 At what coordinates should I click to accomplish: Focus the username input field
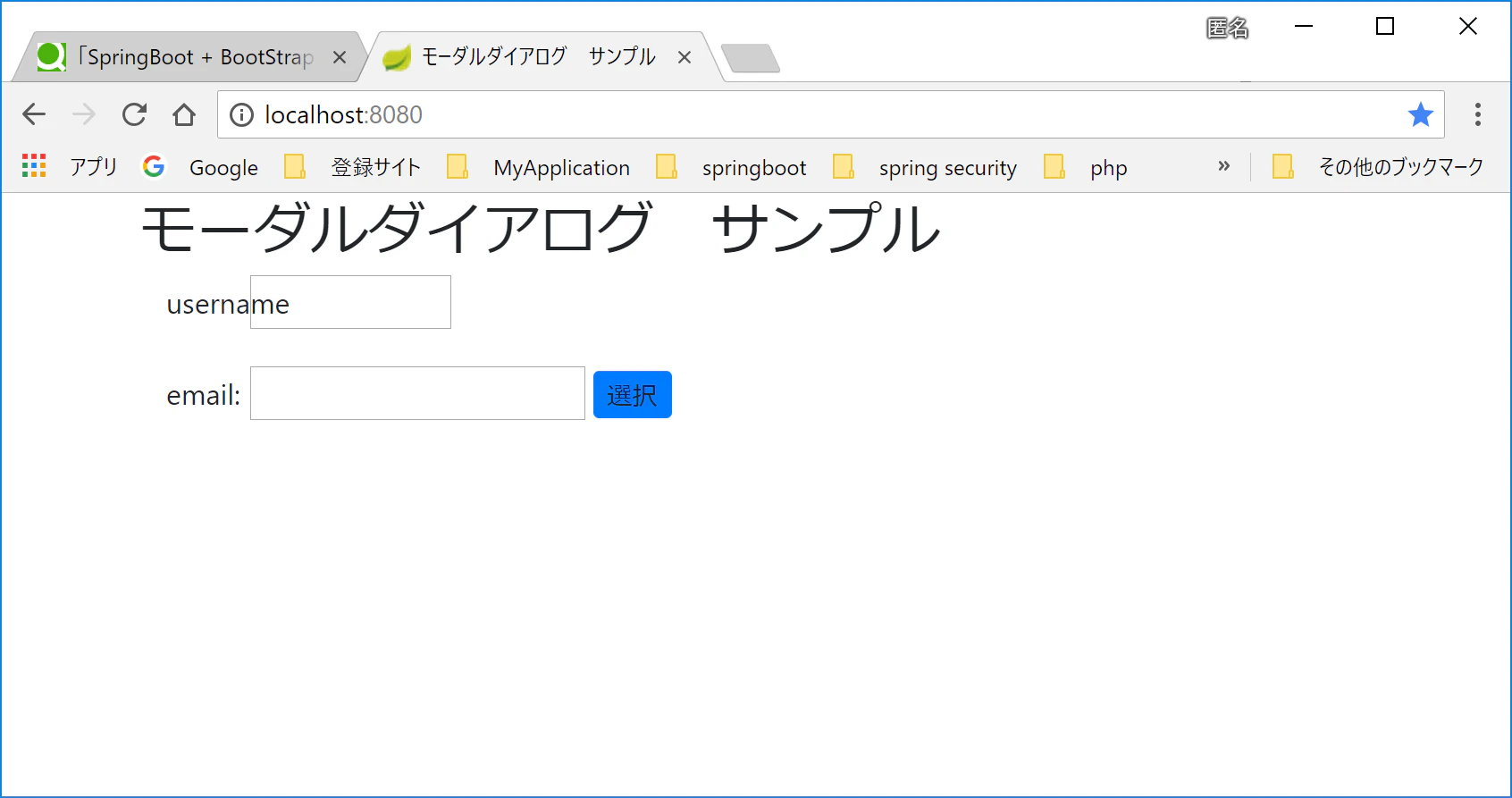[350, 302]
